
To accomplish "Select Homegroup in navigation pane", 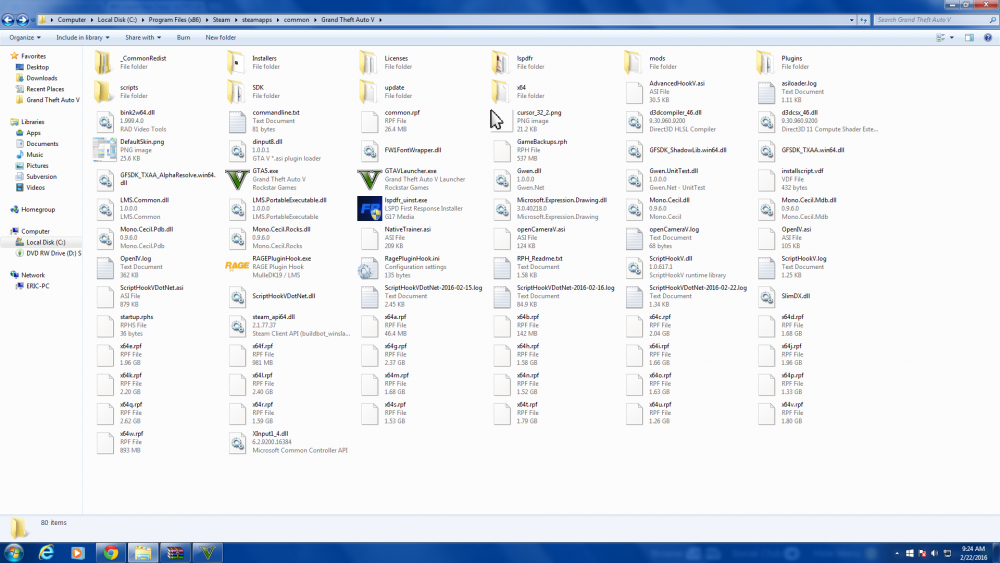I will pyautogui.click(x=38, y=209).
